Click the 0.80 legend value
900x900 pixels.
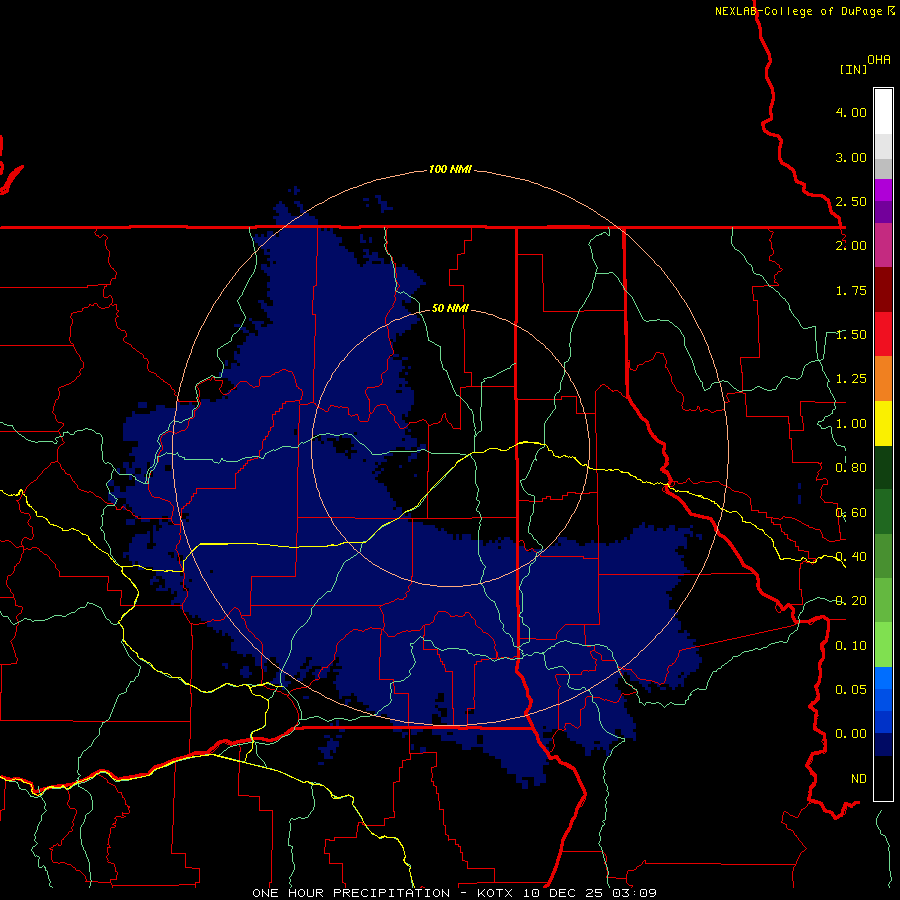pyautogui.click(x=851, y=468)
